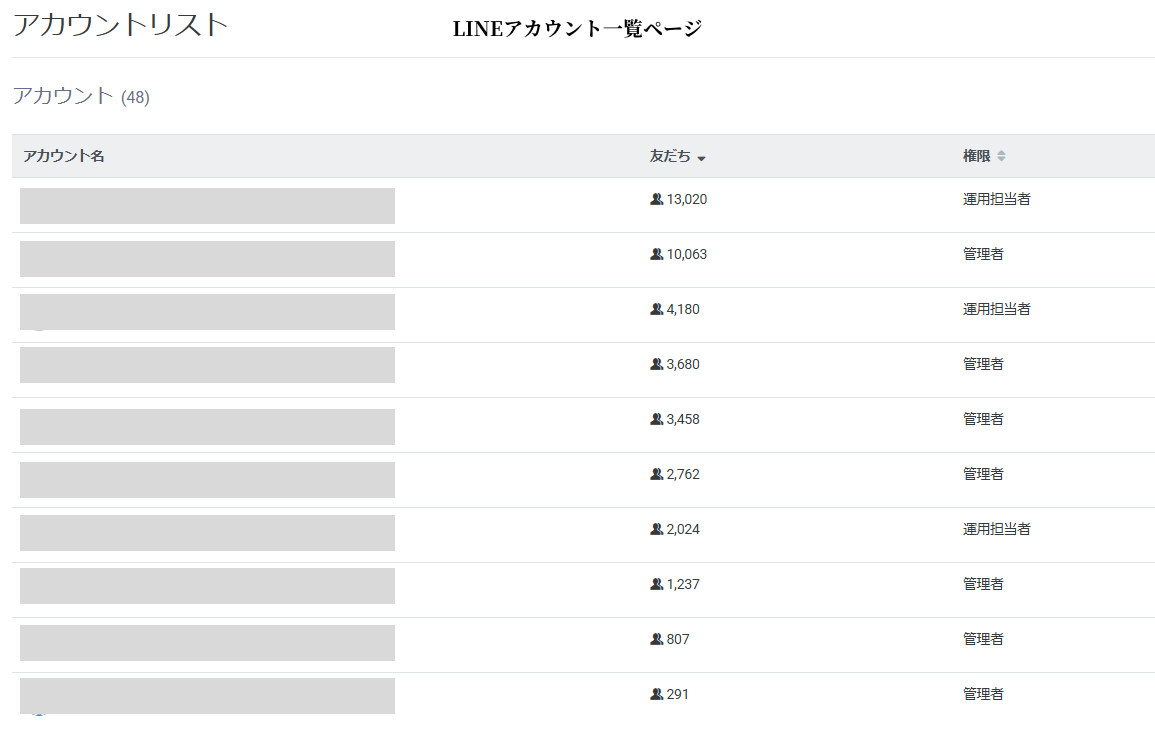Click the friends icon beside 2,762
The height and width of the screenshot is (737, 1155).
coord(656,475)
